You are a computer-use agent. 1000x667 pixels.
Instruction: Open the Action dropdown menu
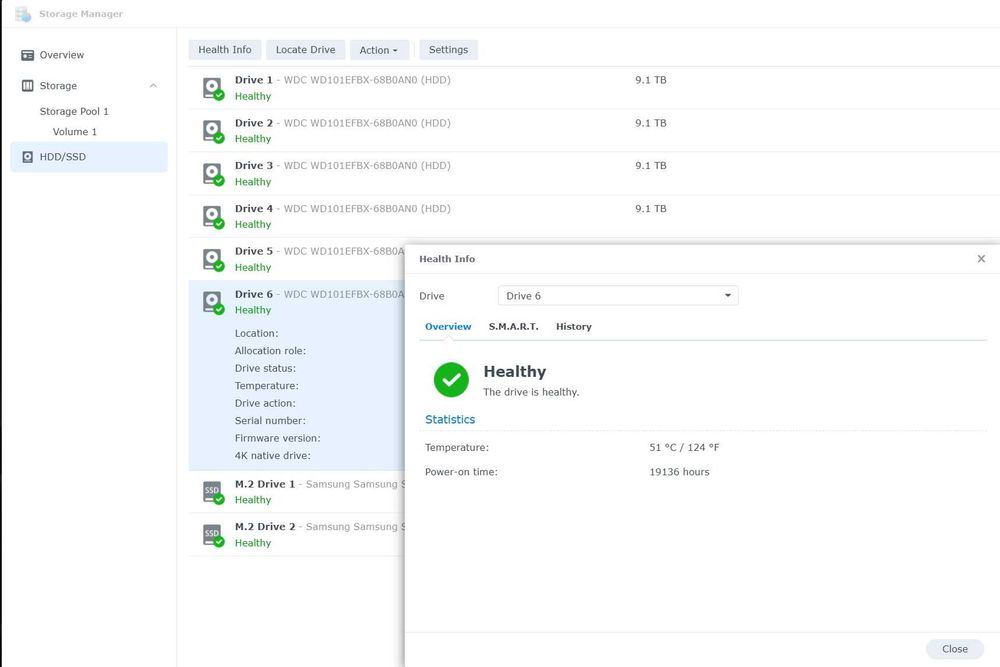[379, 50]
